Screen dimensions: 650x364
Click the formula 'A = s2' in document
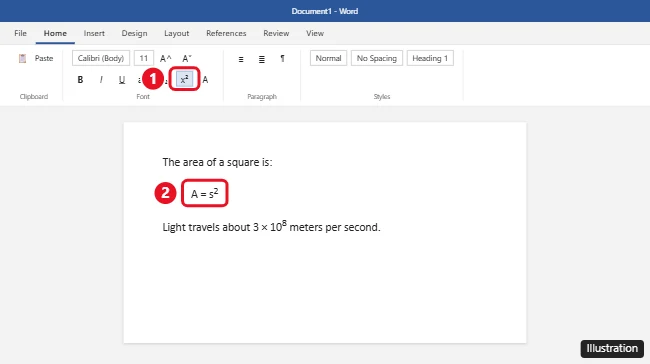(x=204, y=193)
